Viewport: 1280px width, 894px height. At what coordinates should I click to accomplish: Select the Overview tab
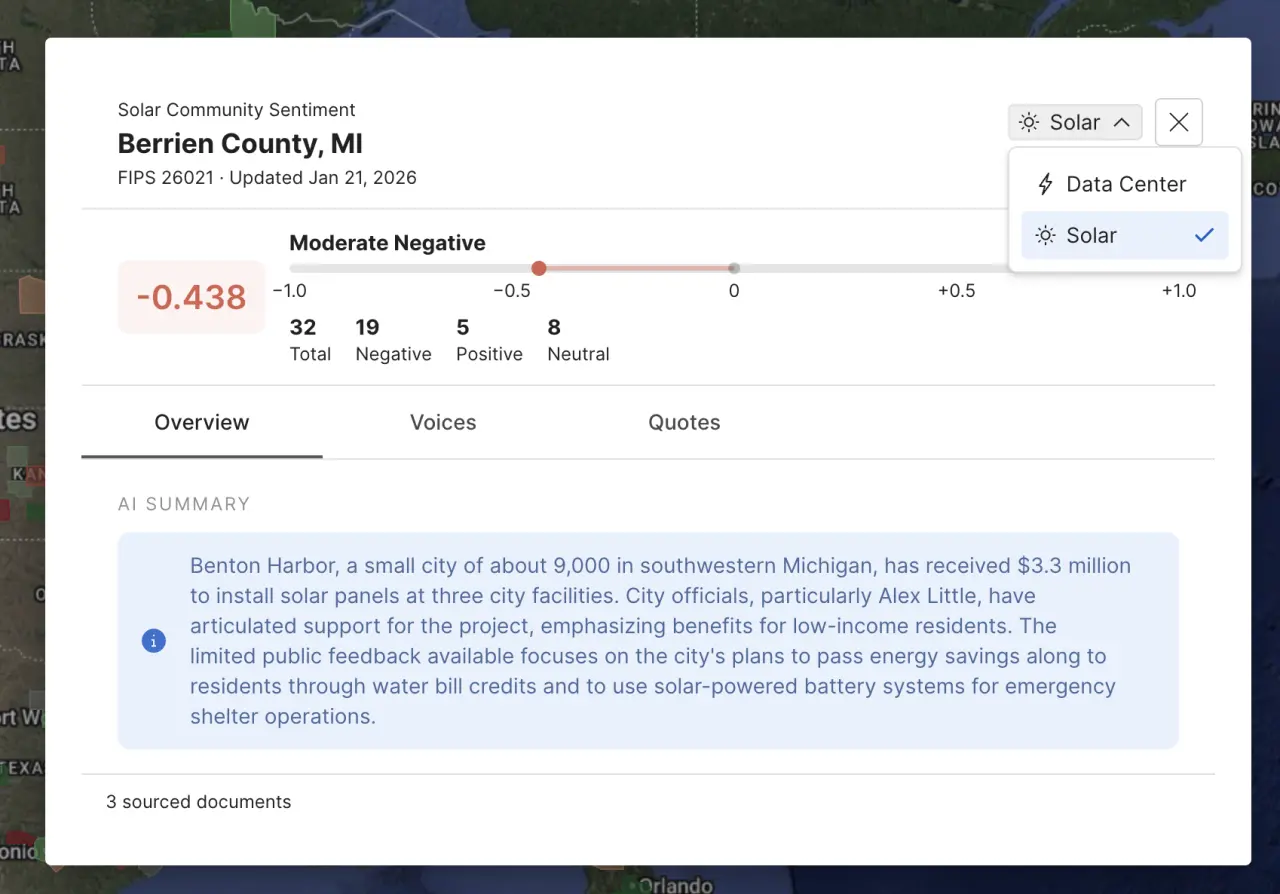pos(202,422)
